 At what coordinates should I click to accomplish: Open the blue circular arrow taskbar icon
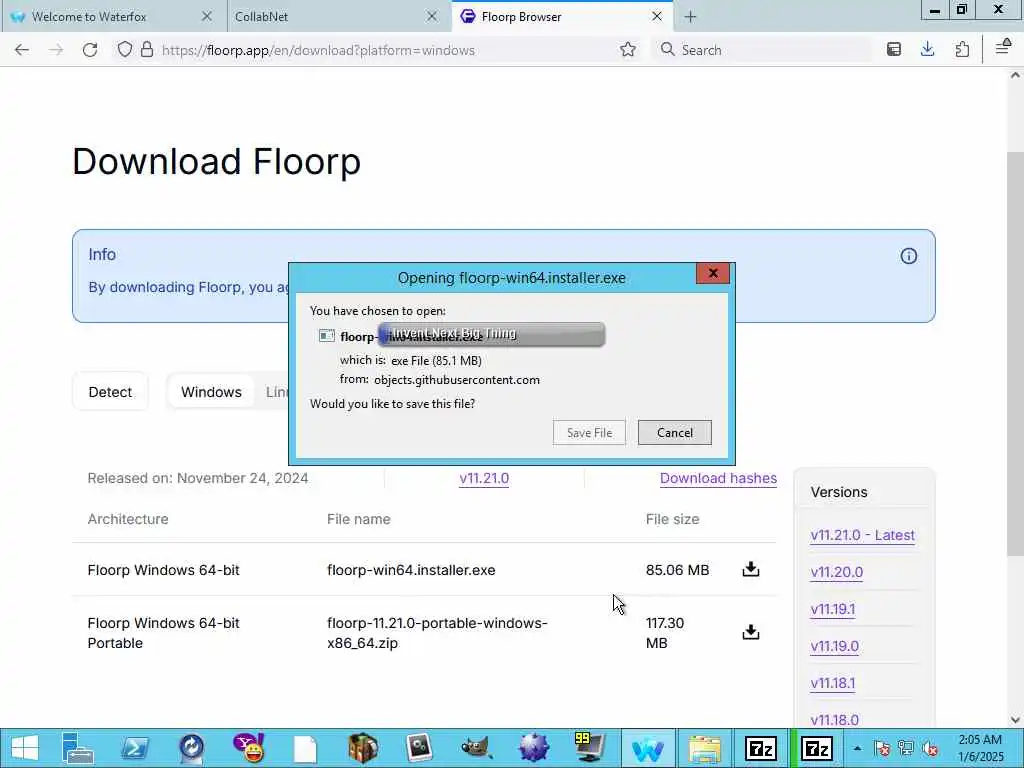click(191, 748)
